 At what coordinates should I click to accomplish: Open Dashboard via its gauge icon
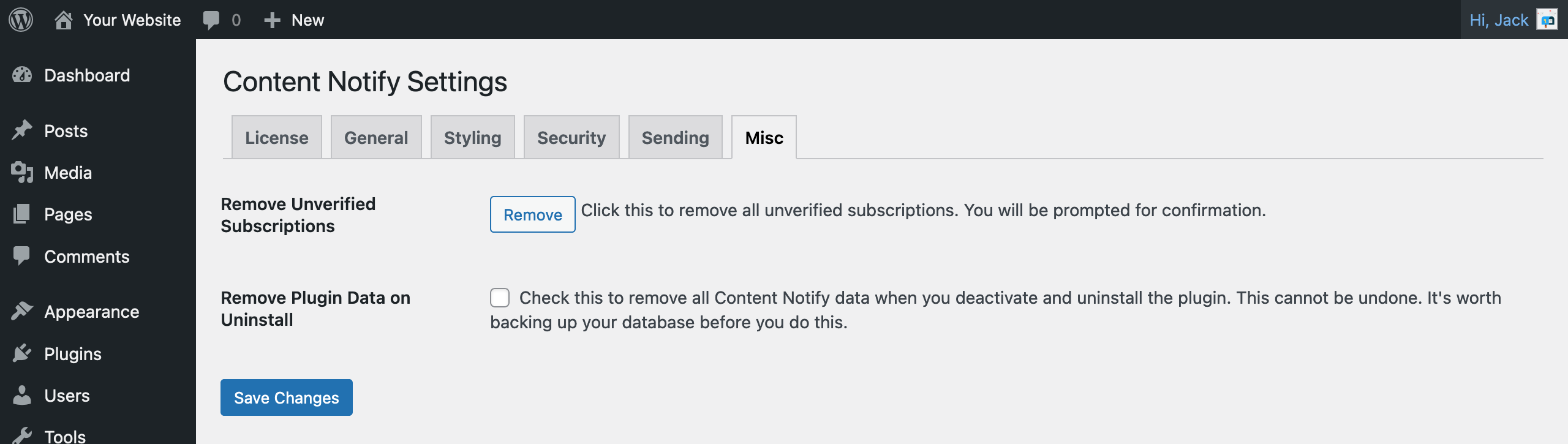pos(22,75)
